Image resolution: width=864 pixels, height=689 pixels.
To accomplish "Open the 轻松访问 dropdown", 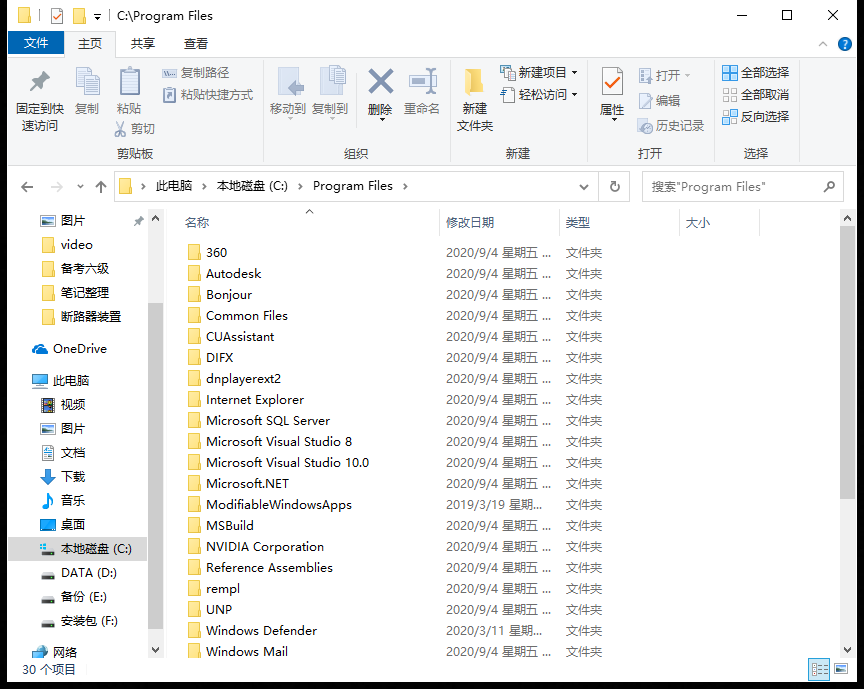I will [539, 94].
